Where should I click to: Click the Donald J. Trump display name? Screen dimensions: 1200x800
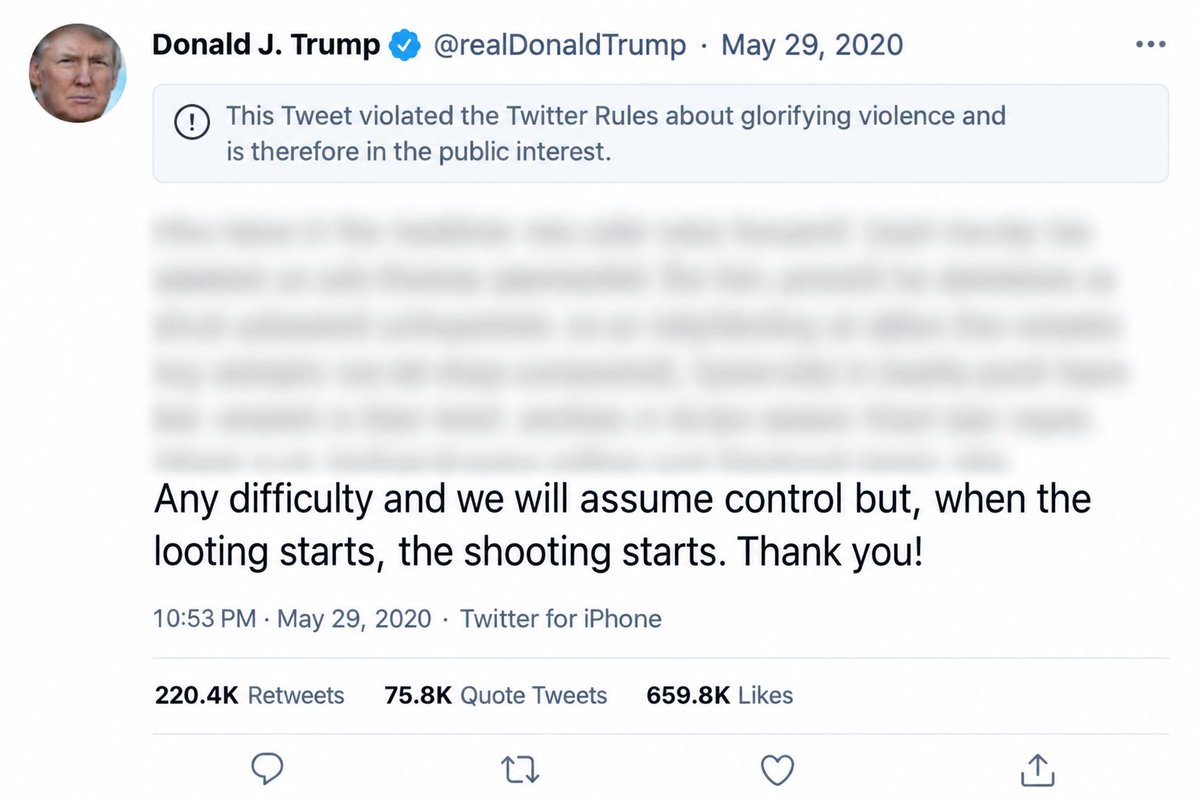click(266, 45)
